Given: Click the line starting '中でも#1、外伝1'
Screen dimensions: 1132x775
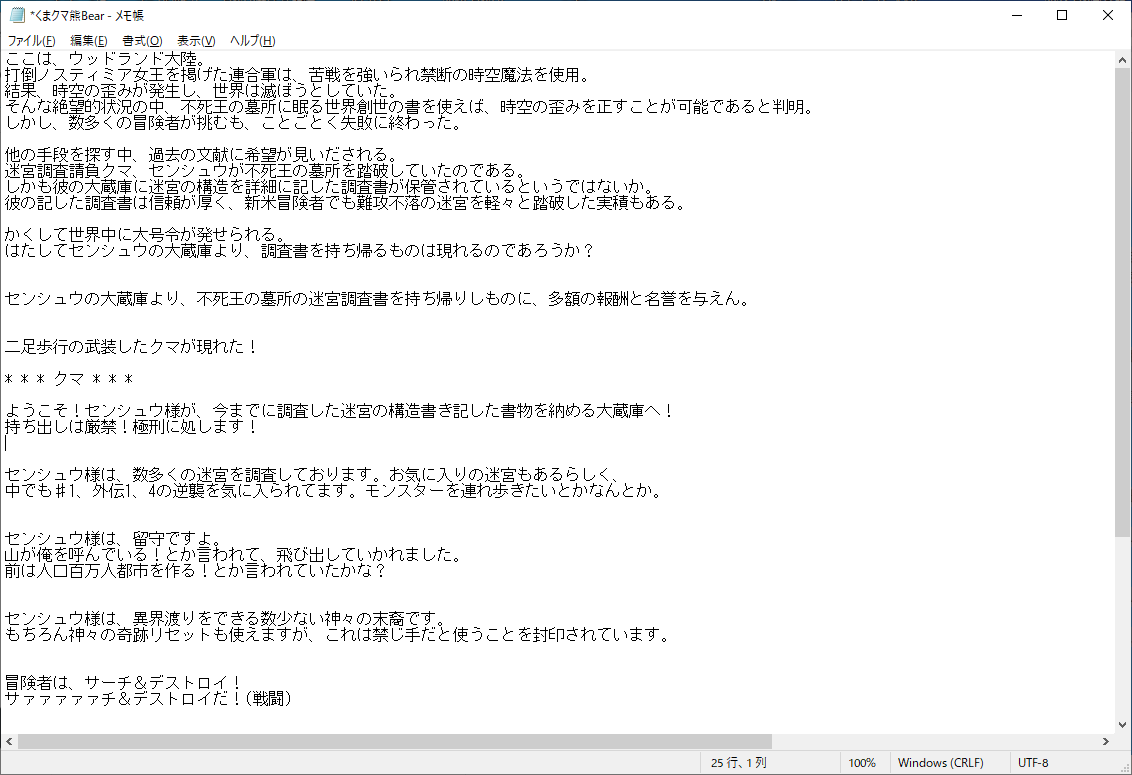Looking at the screenshot, I should point(334,490).
